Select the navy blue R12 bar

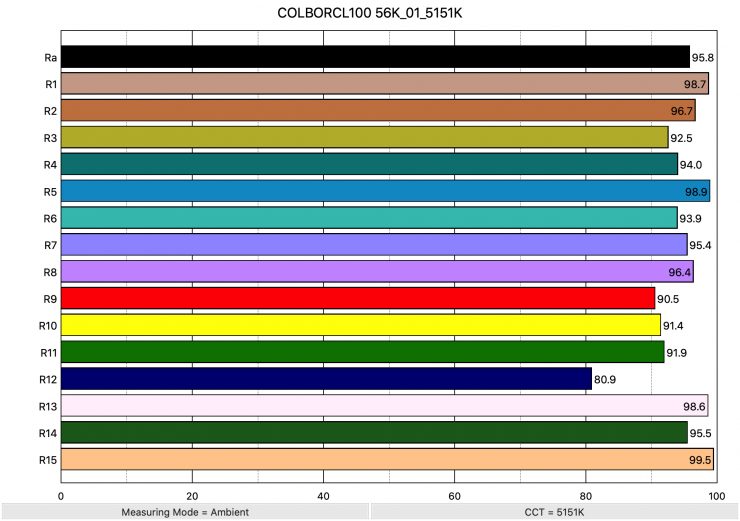pos(326,379)
